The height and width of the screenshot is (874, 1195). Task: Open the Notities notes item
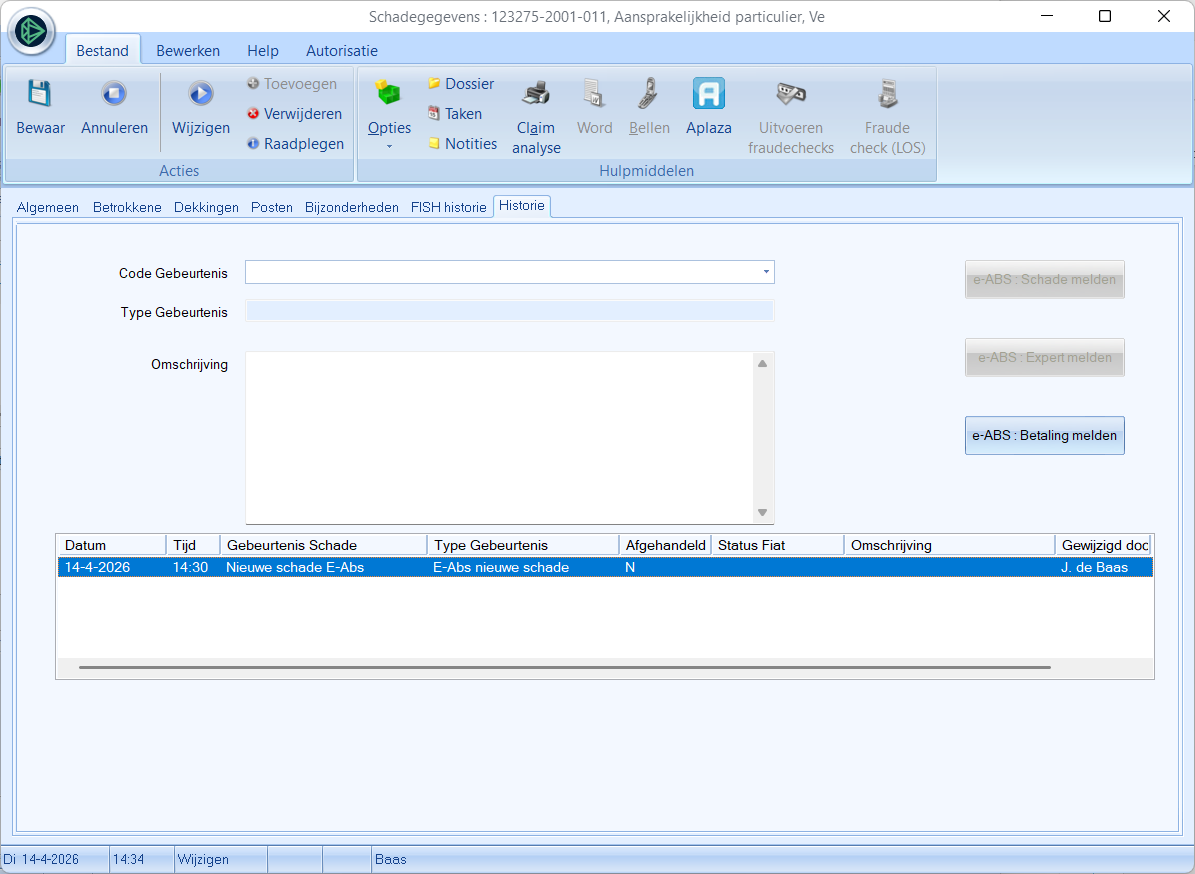[463, 143]
